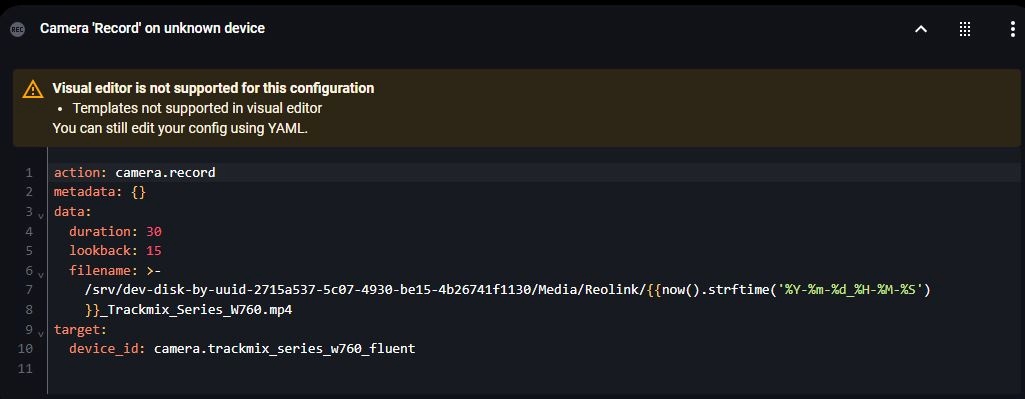The image size is (1025, 399).
Task: Fold the target block at line 9
Action: (x=41, y=333)
